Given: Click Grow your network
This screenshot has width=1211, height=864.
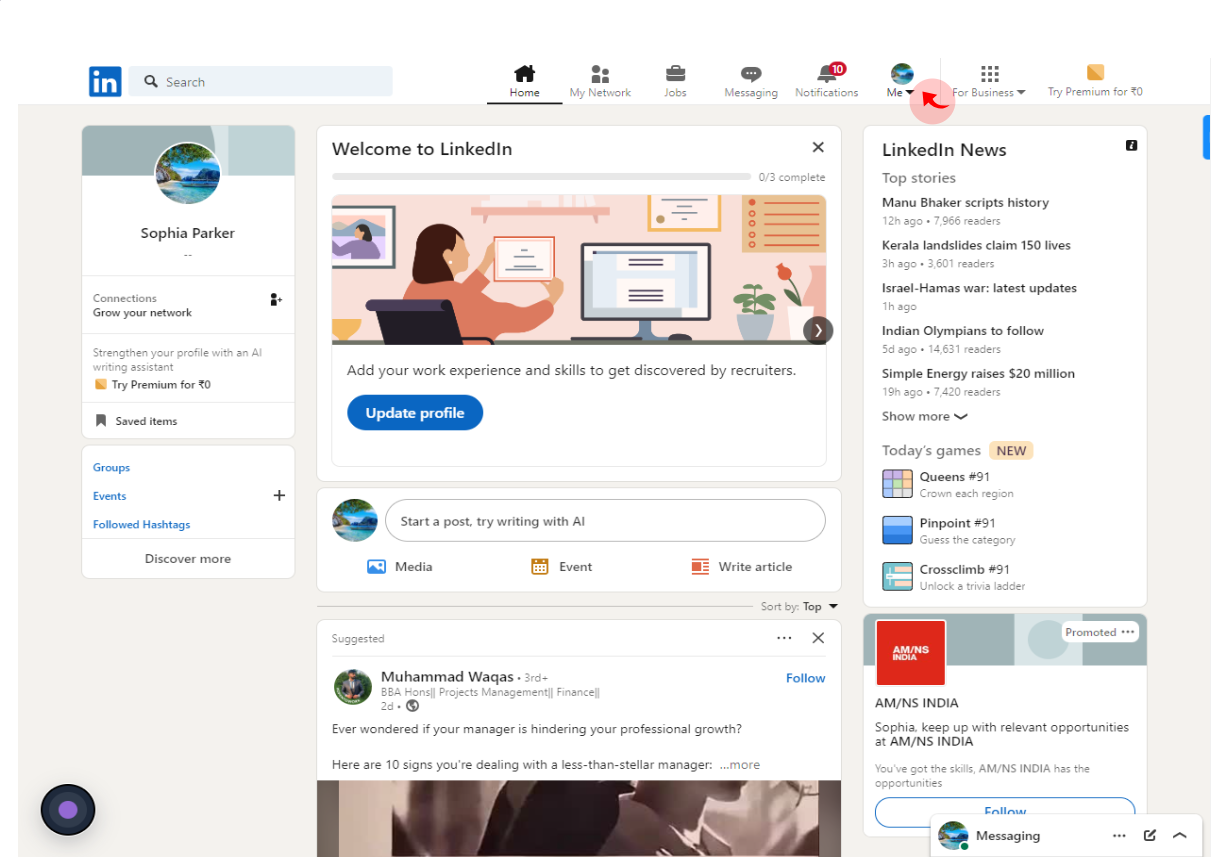Looking at the screenshot, I should [x=142, y=313].
